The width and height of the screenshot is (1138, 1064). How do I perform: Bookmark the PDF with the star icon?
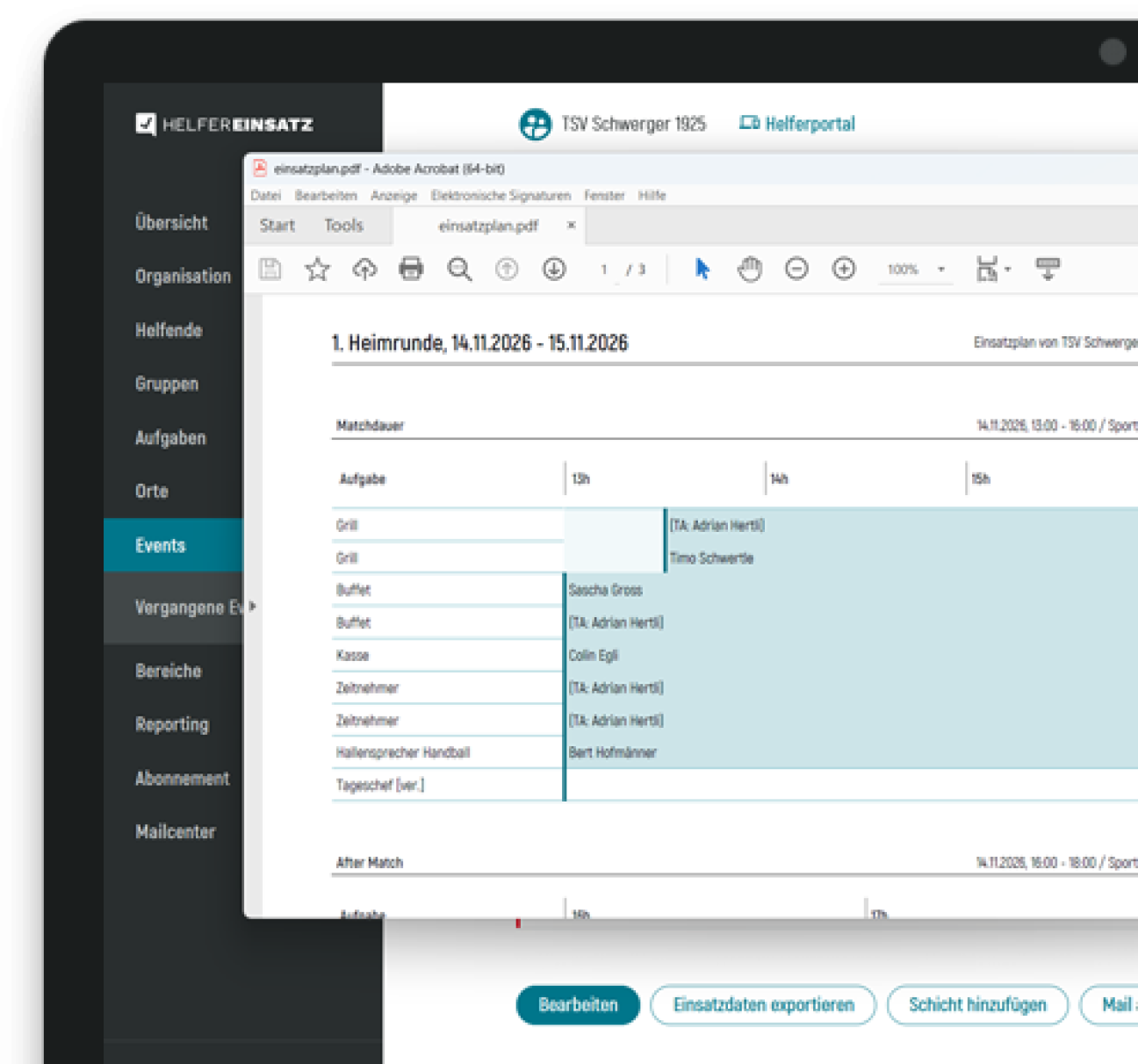click(x=317, y=269)
